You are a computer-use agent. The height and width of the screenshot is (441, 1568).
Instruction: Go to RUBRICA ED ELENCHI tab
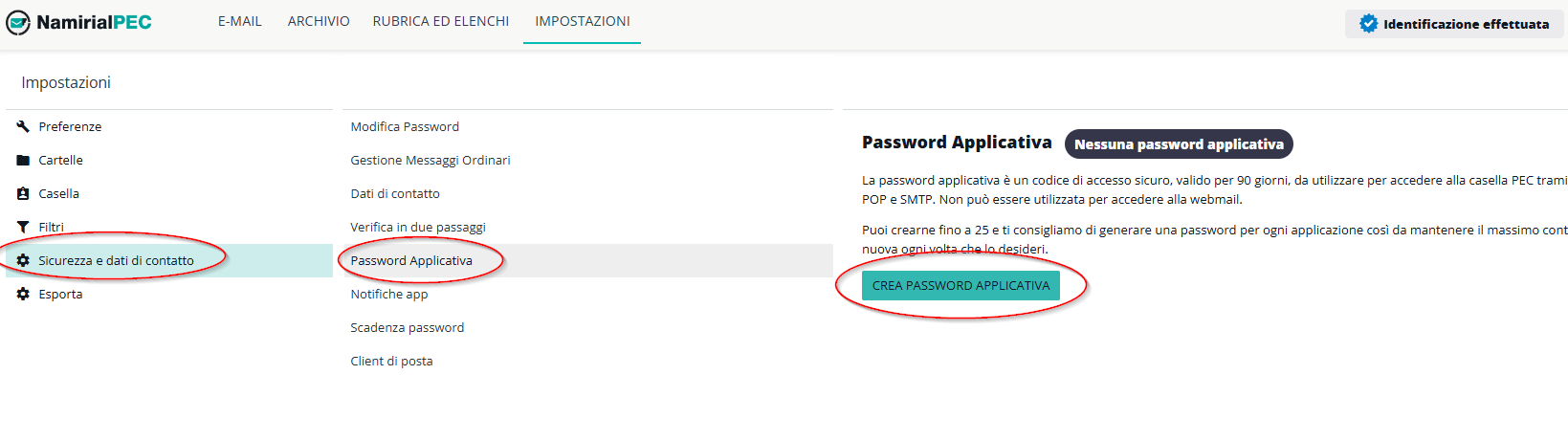[441, 21]
